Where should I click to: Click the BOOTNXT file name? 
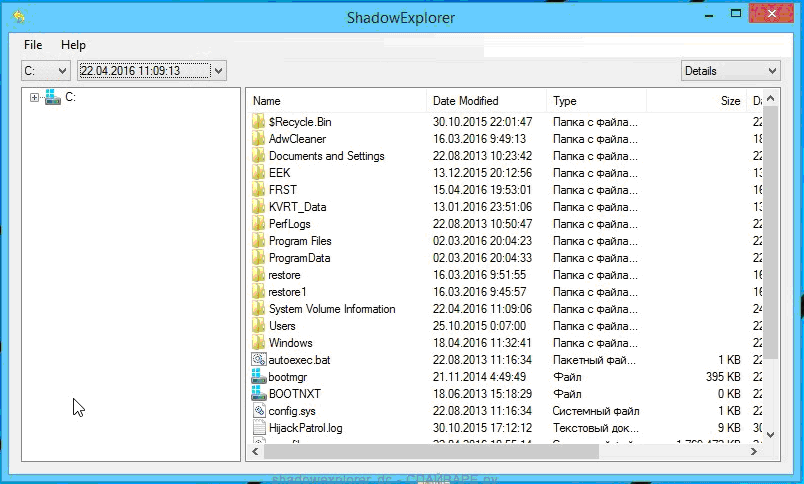[295, 394]
